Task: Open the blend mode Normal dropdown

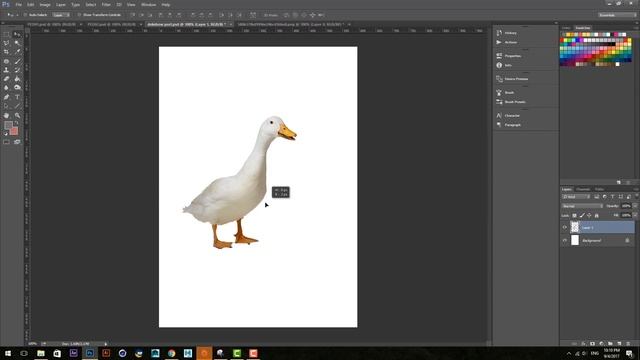Action: point(582,206)
